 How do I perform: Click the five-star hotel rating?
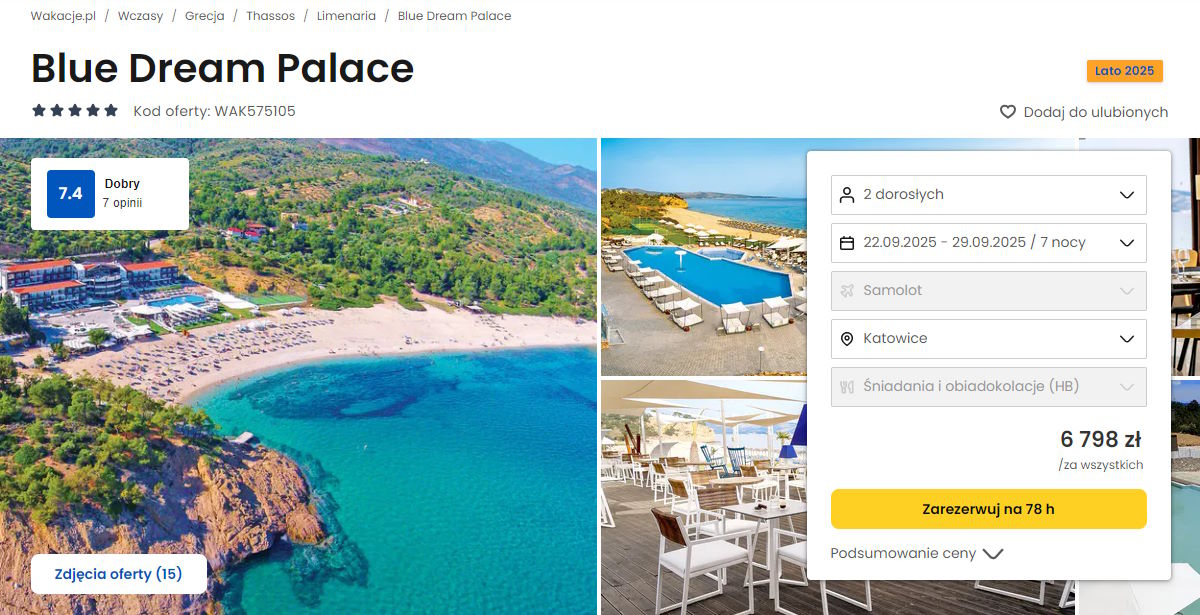coord(75,111)
